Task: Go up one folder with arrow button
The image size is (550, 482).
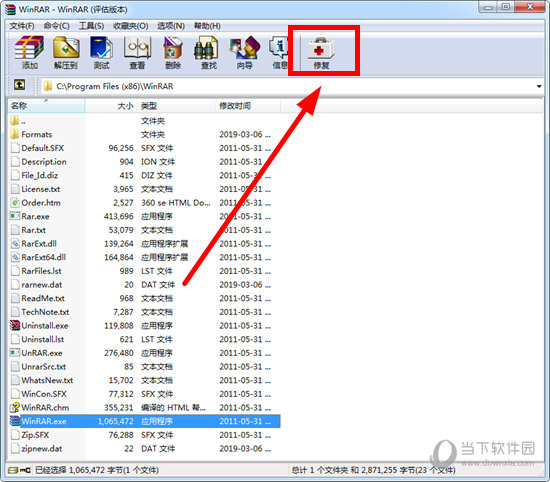Action: 19,85
